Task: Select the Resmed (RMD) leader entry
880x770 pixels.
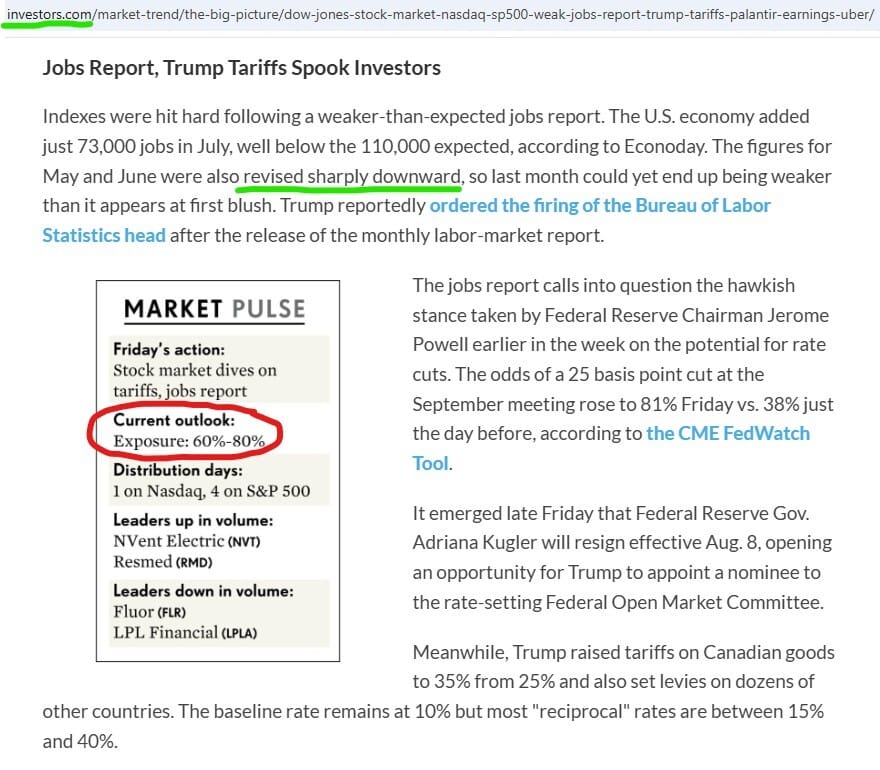Action: click(163, 562)
